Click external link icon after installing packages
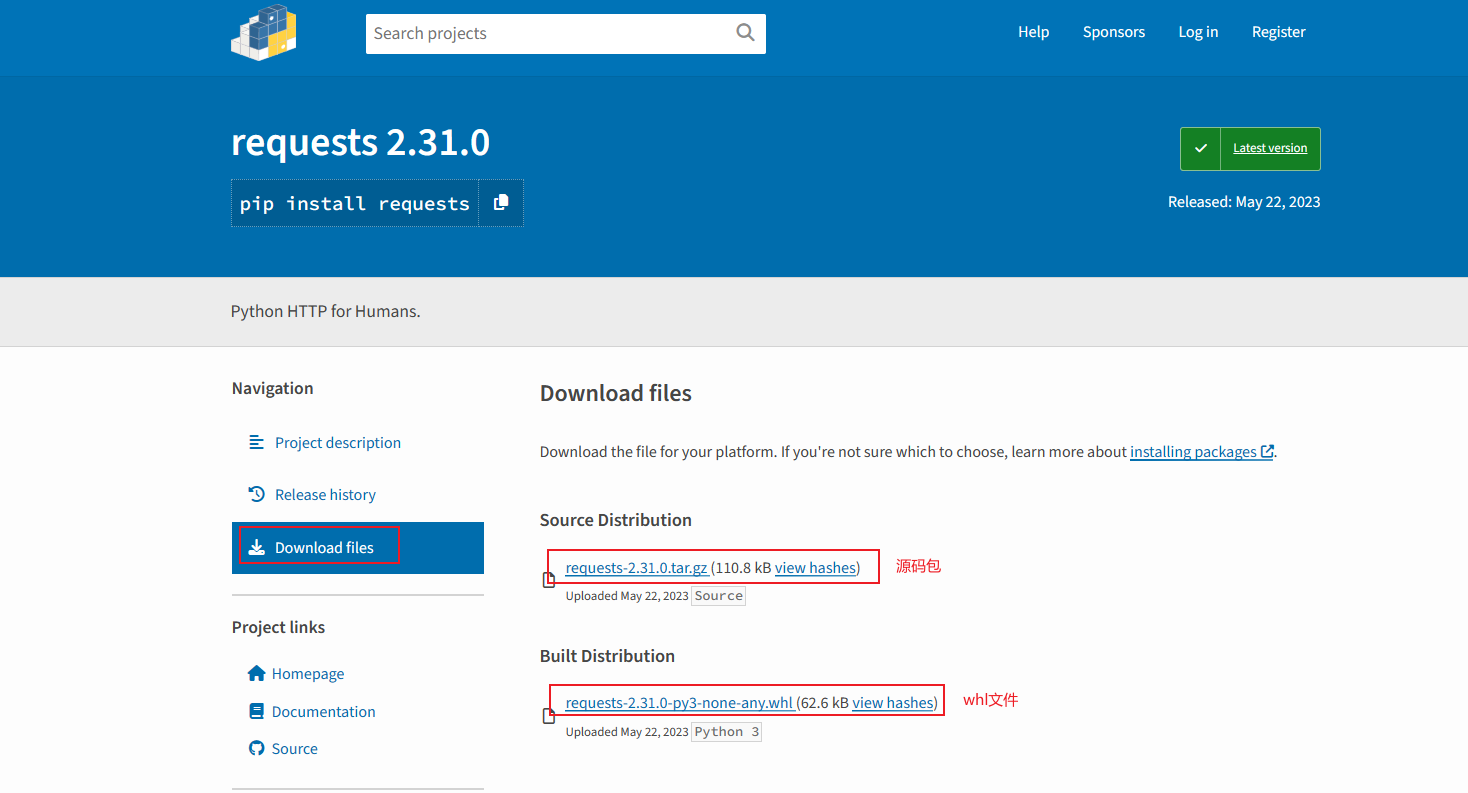The height and width of the screenshot is (793, 1468). (1267, 451)
